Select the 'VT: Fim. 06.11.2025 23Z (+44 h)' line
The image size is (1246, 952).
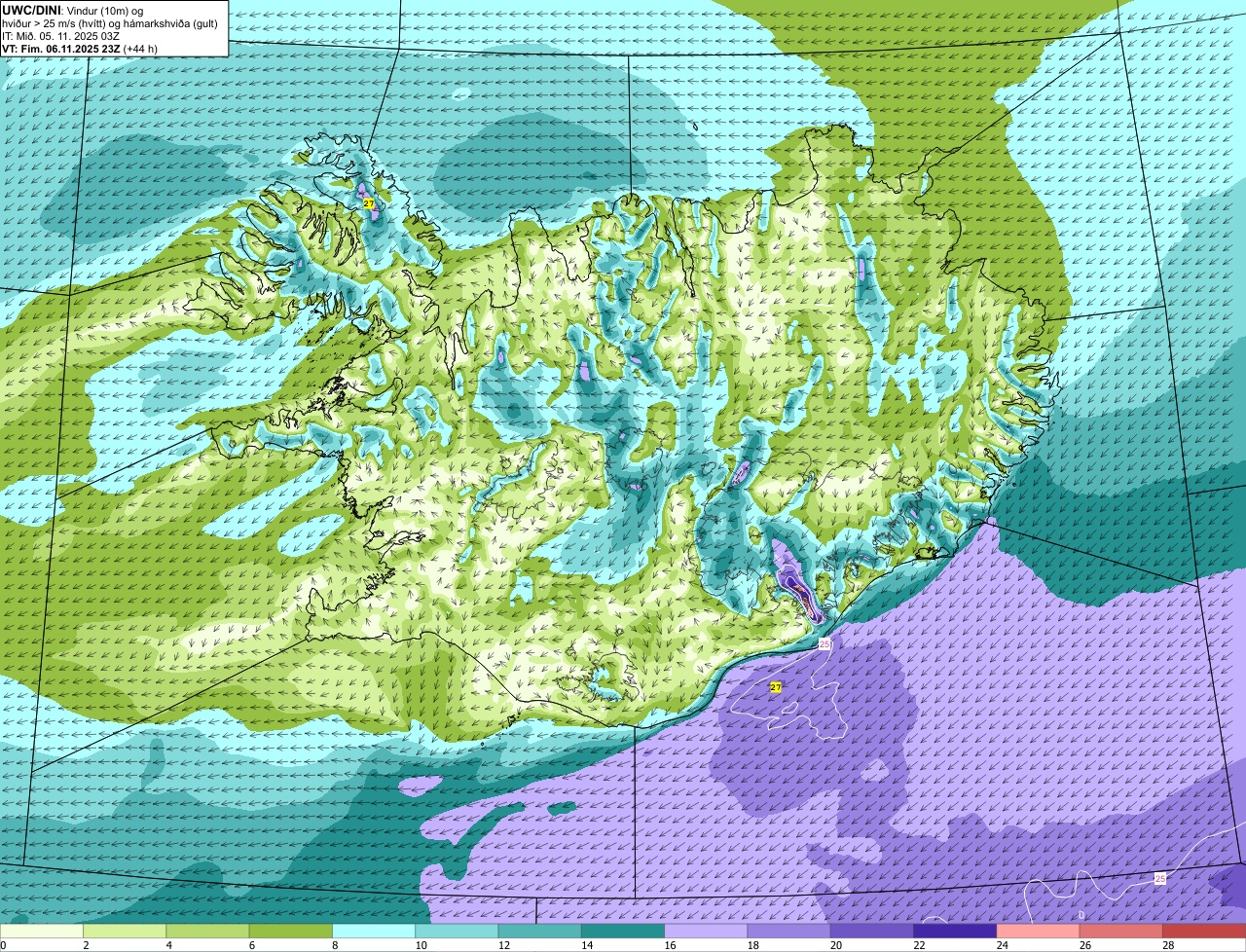pos(80,49)
